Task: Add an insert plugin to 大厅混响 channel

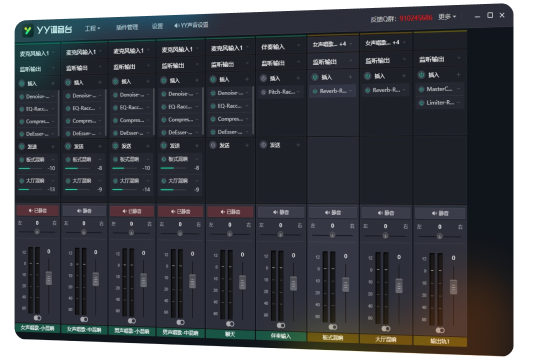Action: (x=404, y=76)
